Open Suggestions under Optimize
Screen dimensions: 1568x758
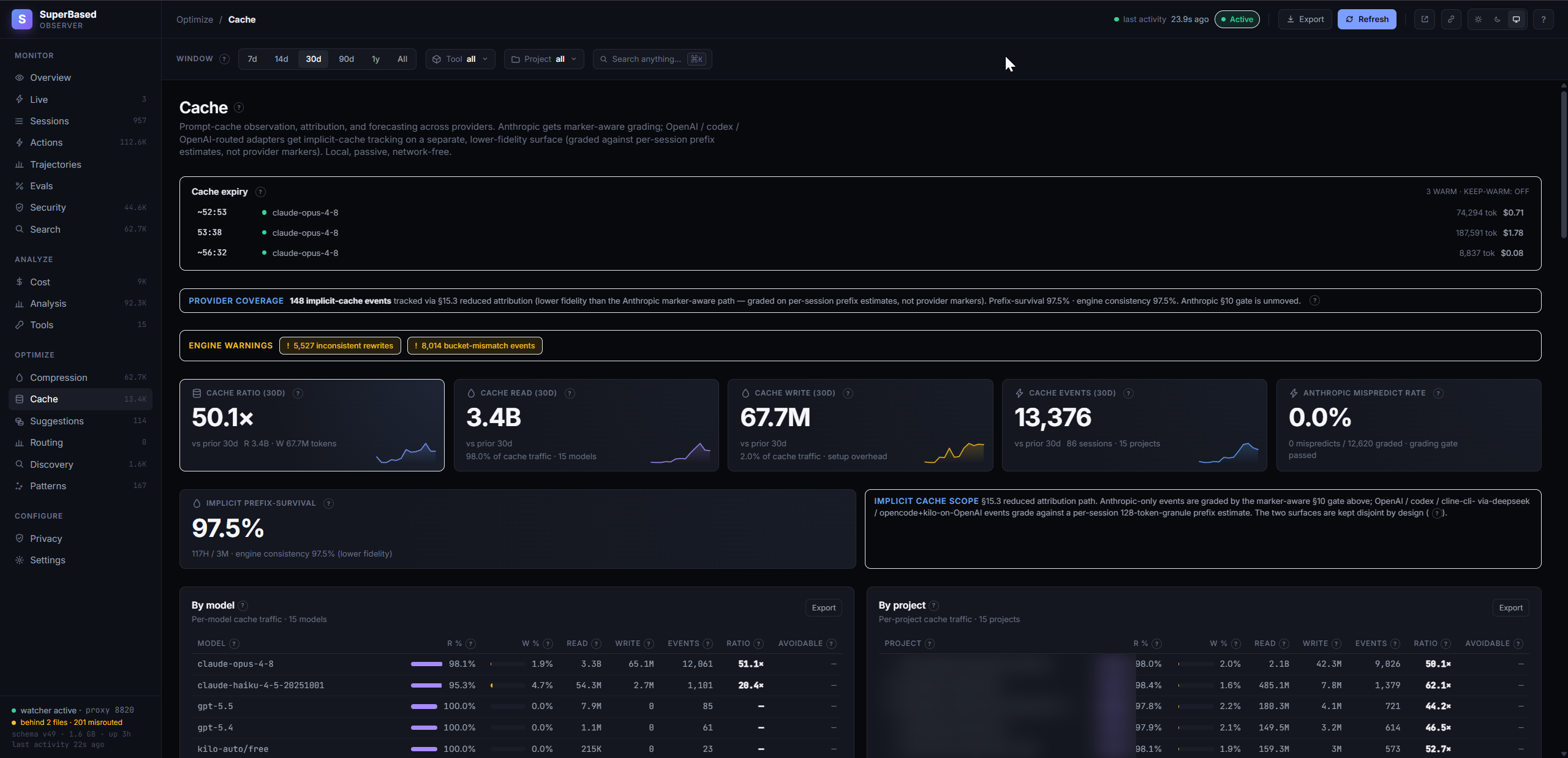click(x=80, y=421)
